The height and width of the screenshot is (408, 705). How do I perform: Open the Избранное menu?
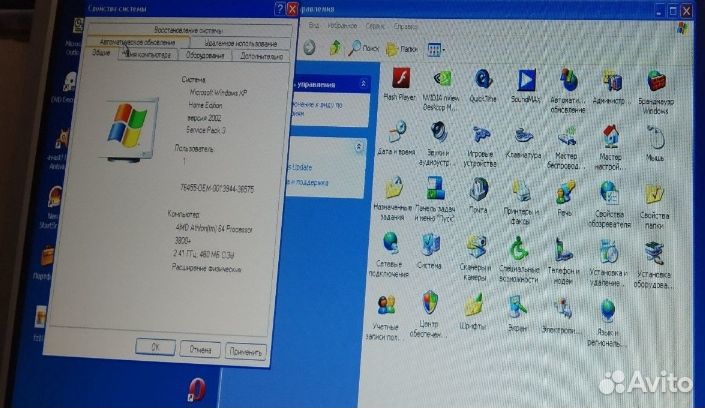coord(342,26)
